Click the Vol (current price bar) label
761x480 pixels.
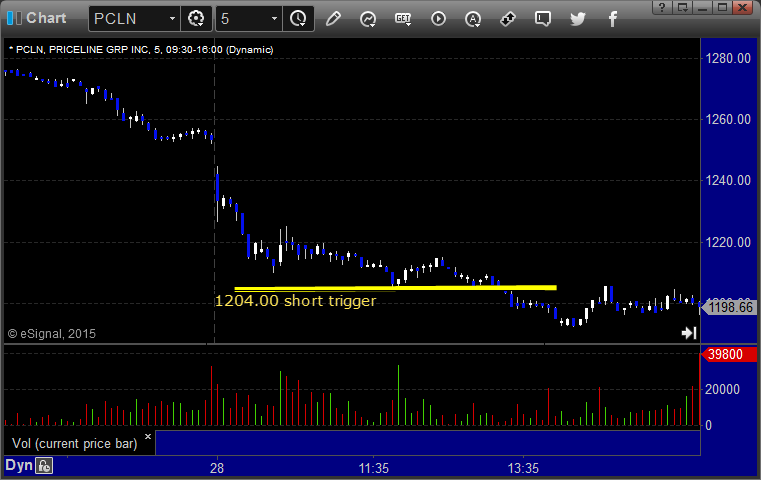[x=75, y=444]
